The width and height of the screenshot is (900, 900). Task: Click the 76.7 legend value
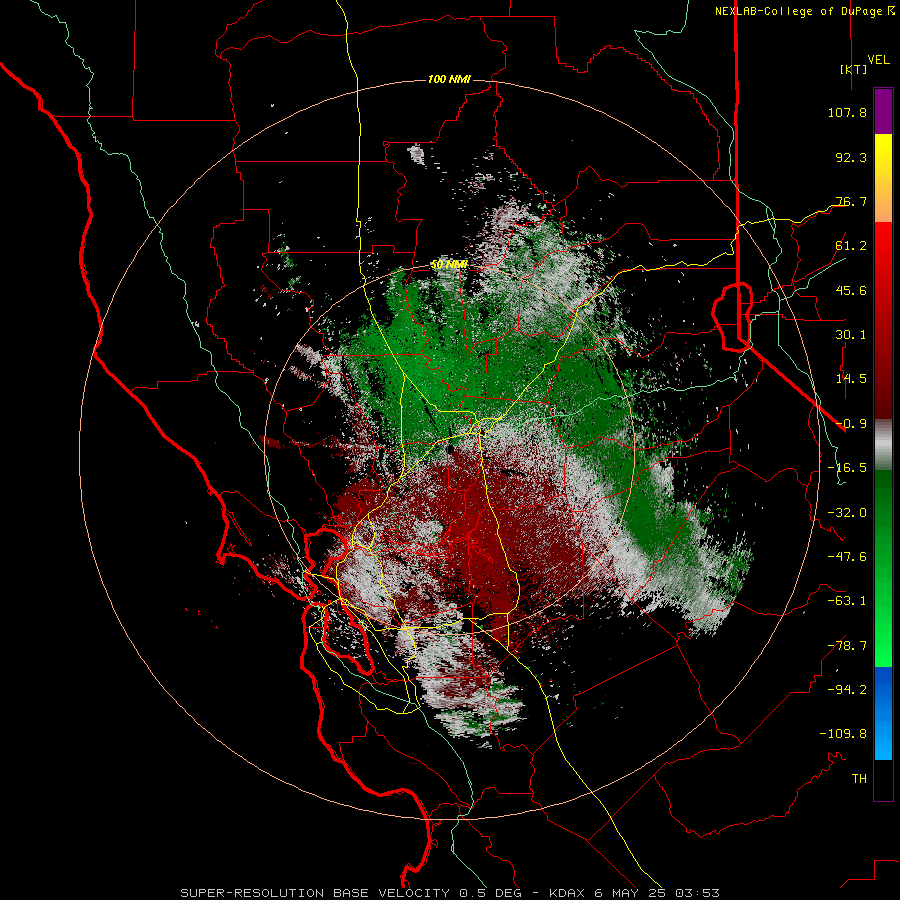[851, 201]
